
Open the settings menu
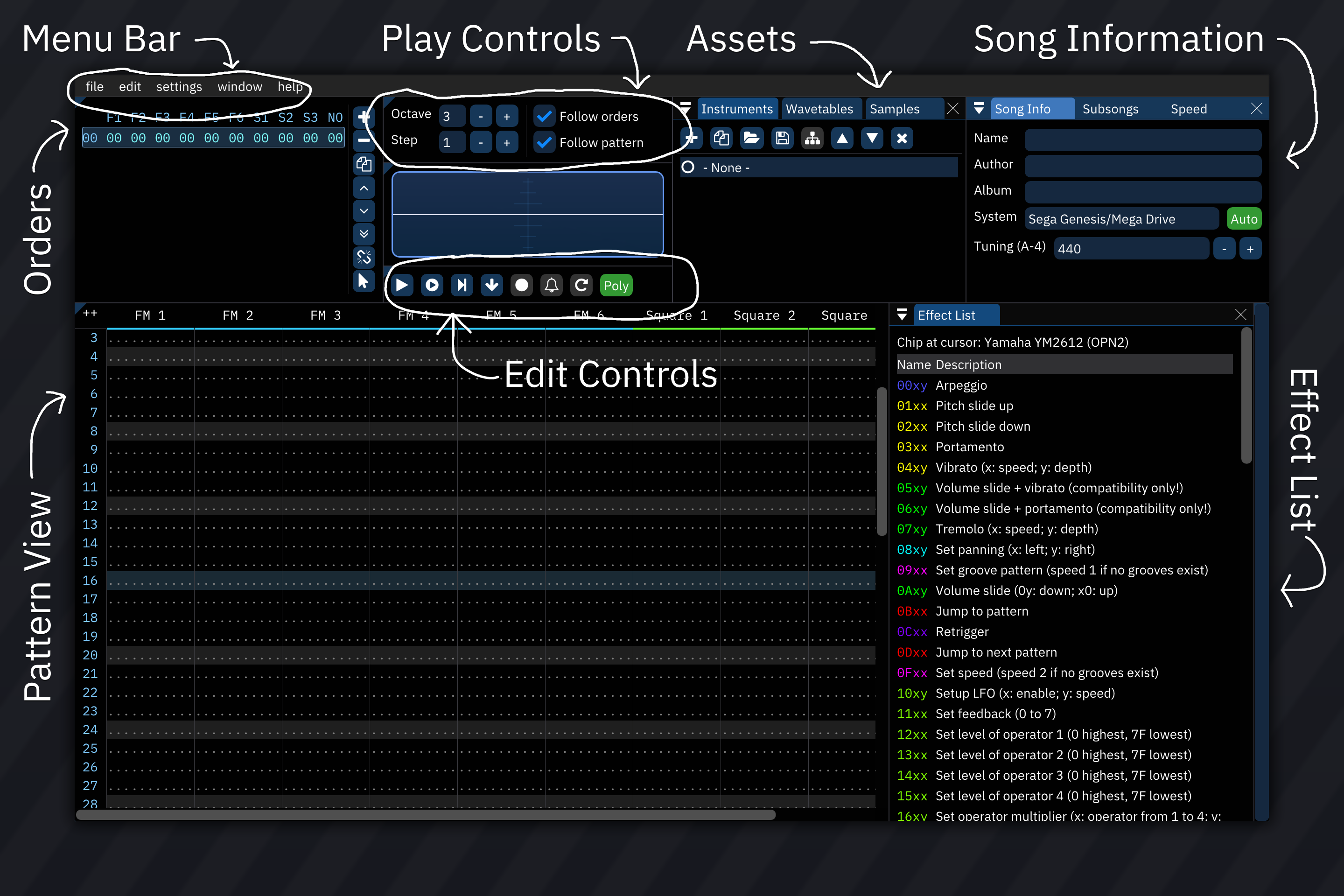179,87
